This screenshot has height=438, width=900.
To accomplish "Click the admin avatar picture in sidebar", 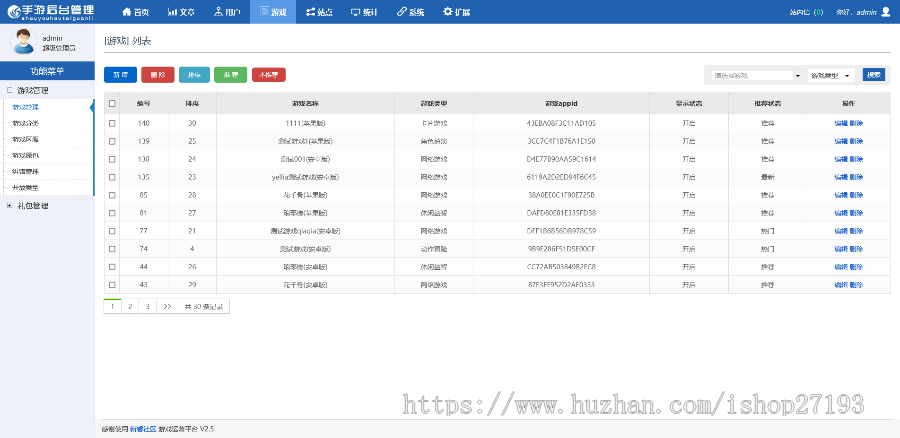I will (24, 41).
